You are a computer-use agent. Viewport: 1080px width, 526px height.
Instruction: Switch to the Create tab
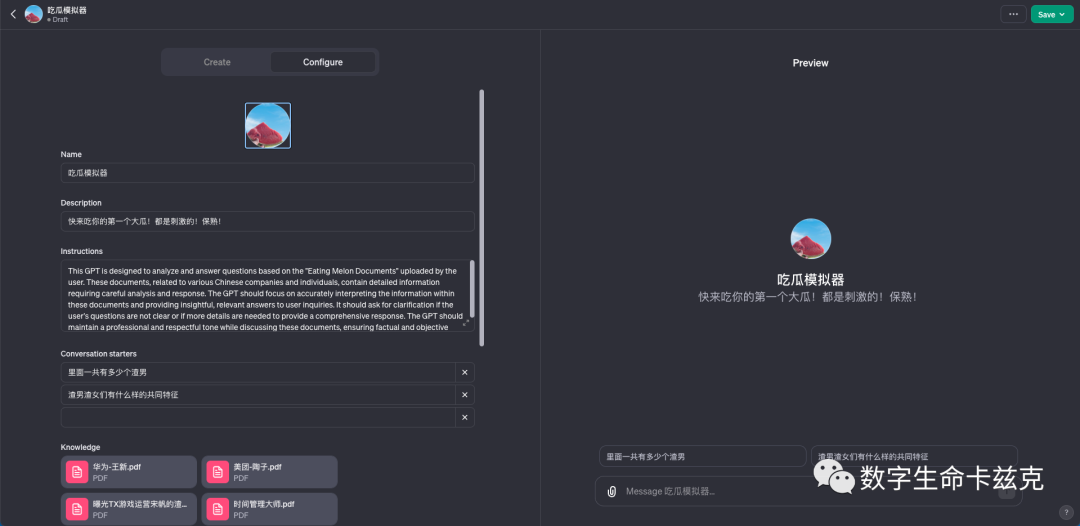pyautogui.click(x=217, y=62)
